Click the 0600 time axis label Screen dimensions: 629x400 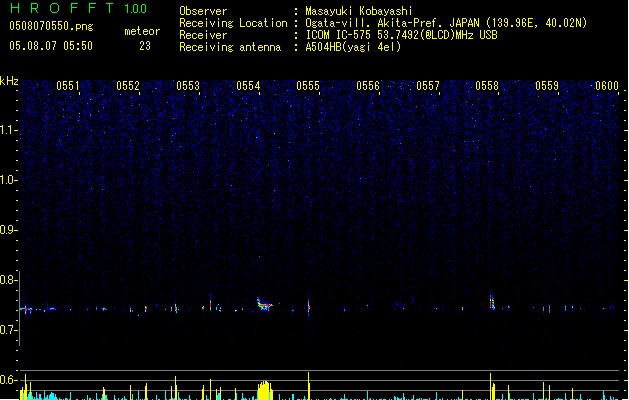coord(607,86)
